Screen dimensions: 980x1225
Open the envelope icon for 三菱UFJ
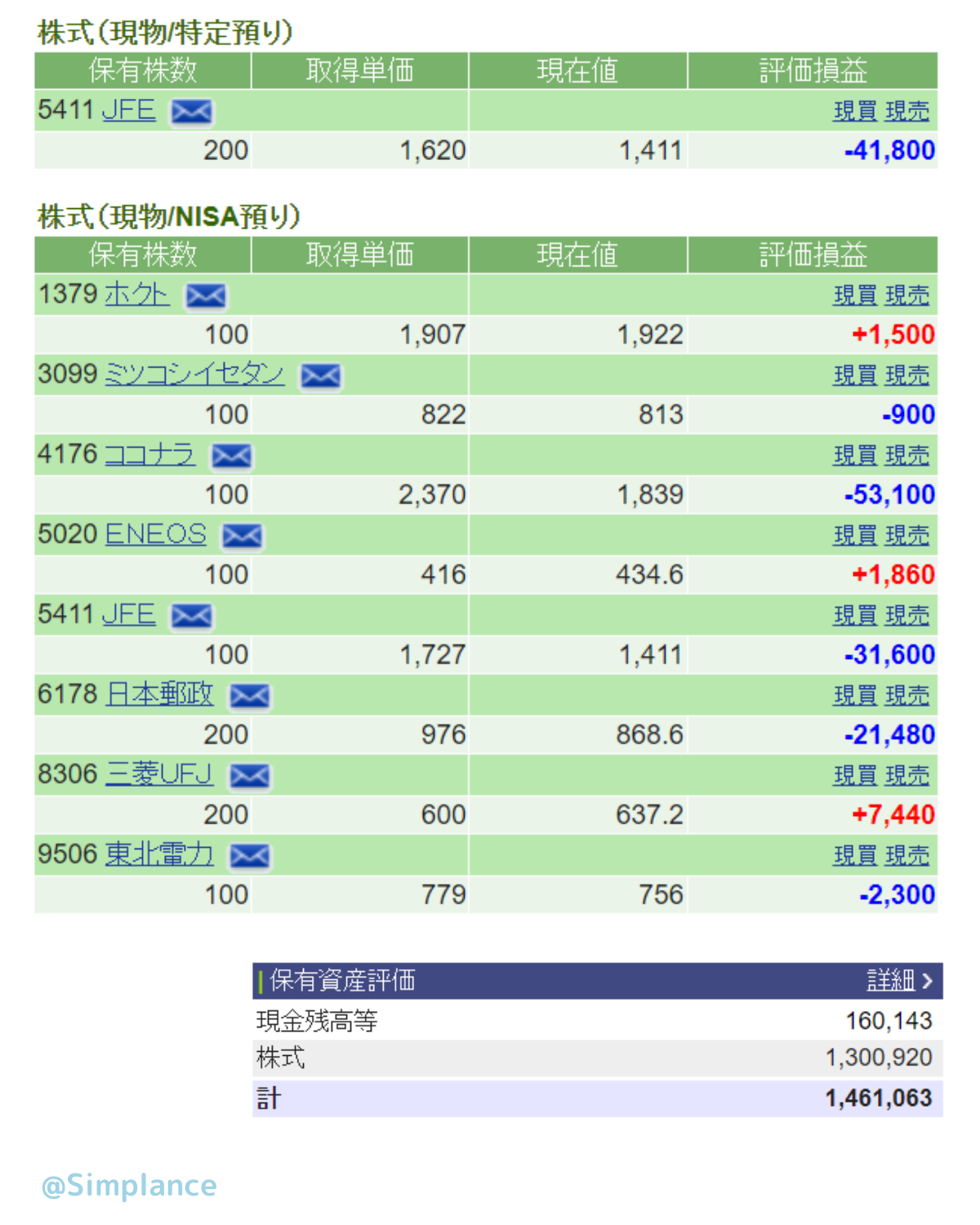tap(249, 776)
